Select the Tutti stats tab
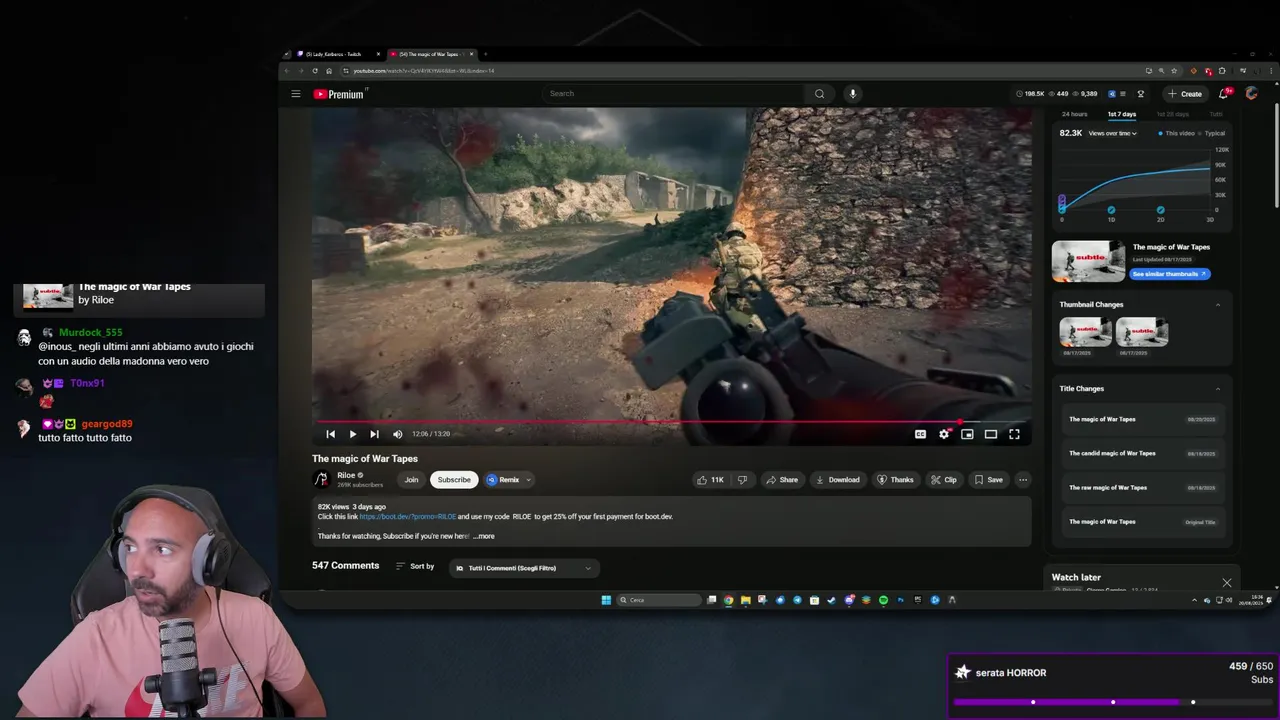Screen dimensions: 1280x720 pyautogui.click(x=1216, y=114)
